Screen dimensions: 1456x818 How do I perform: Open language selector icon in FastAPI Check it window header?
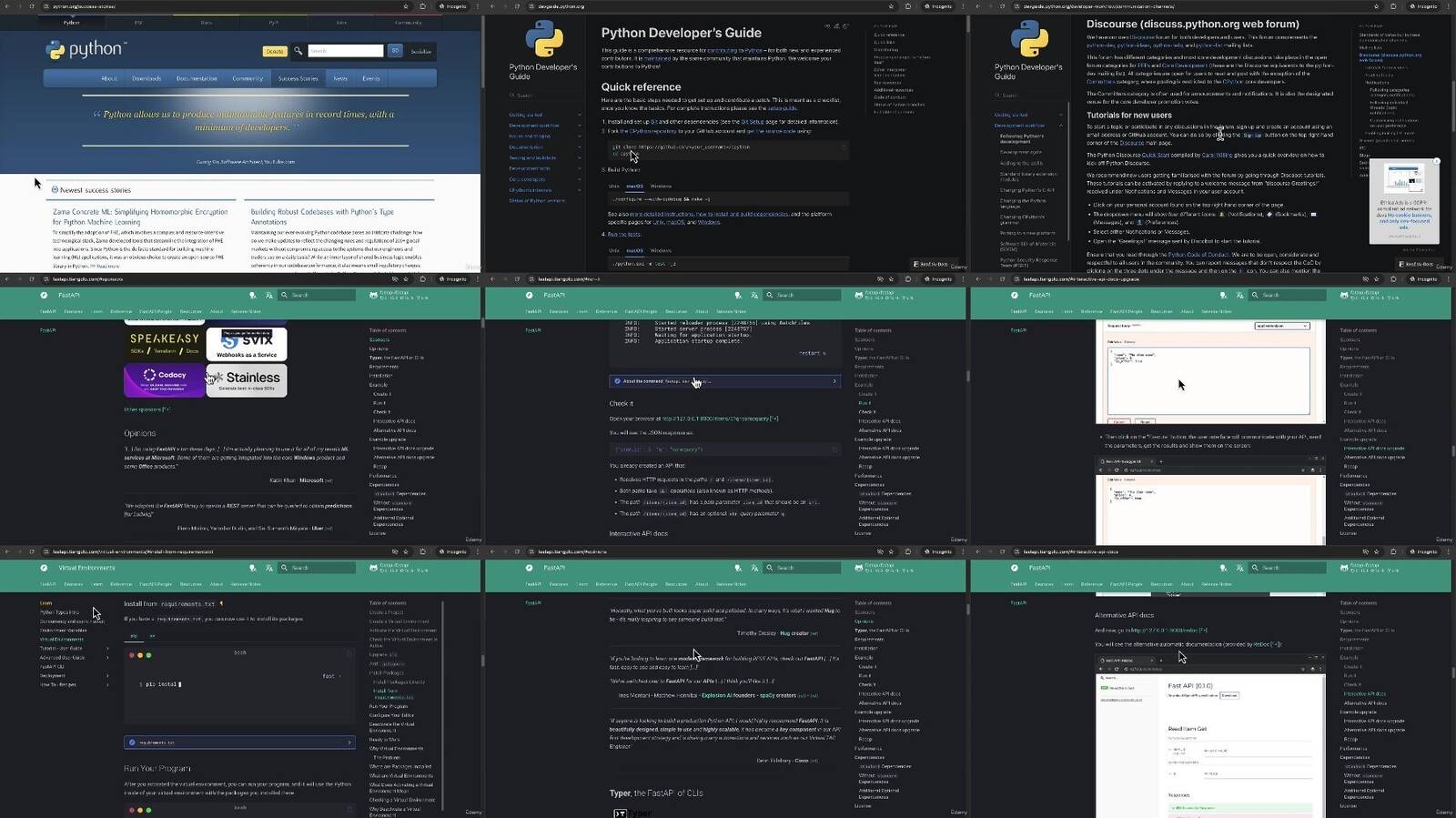click(754, 295)
